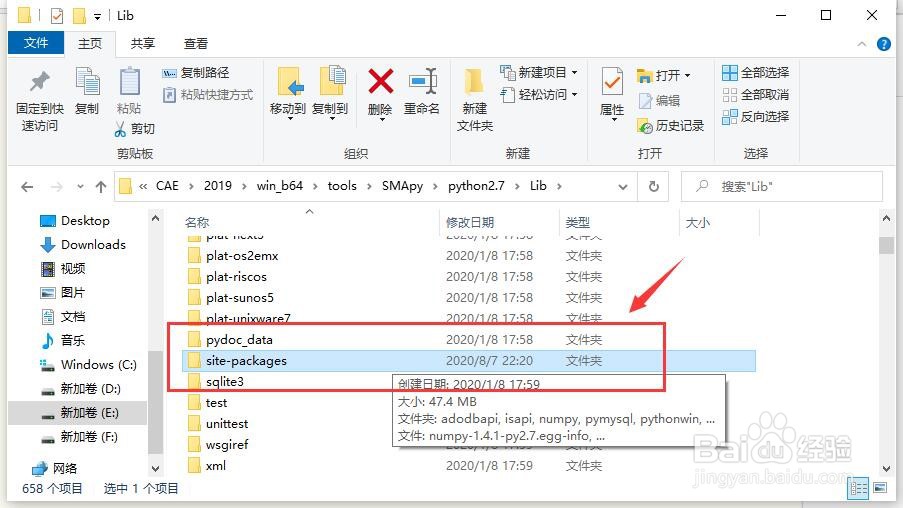The image size is (903, 508).
Task: Collapse the ribbon with chevron
Action: point(862,44)
